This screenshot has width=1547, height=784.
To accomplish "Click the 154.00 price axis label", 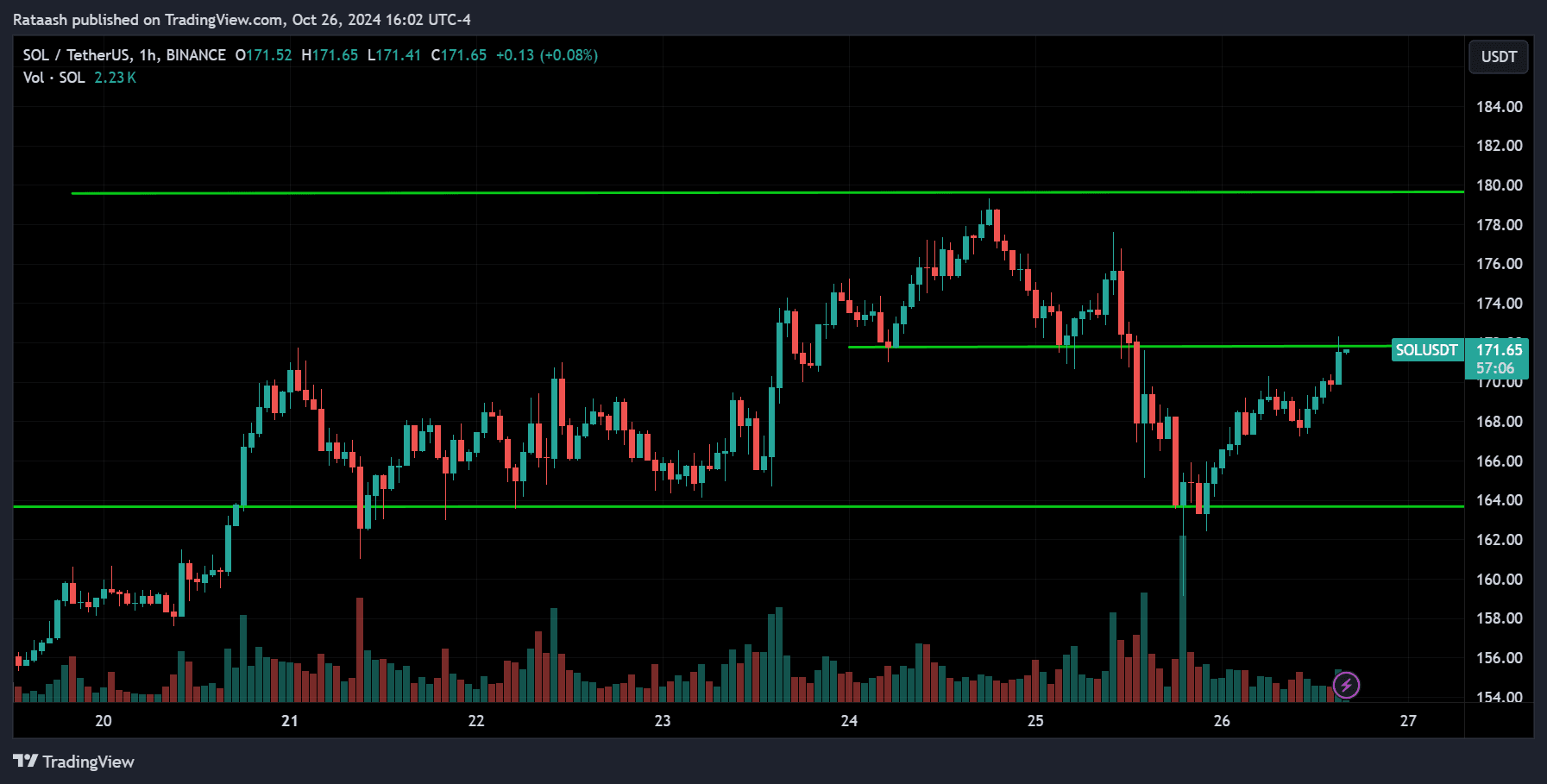I will pos(1500,697).
